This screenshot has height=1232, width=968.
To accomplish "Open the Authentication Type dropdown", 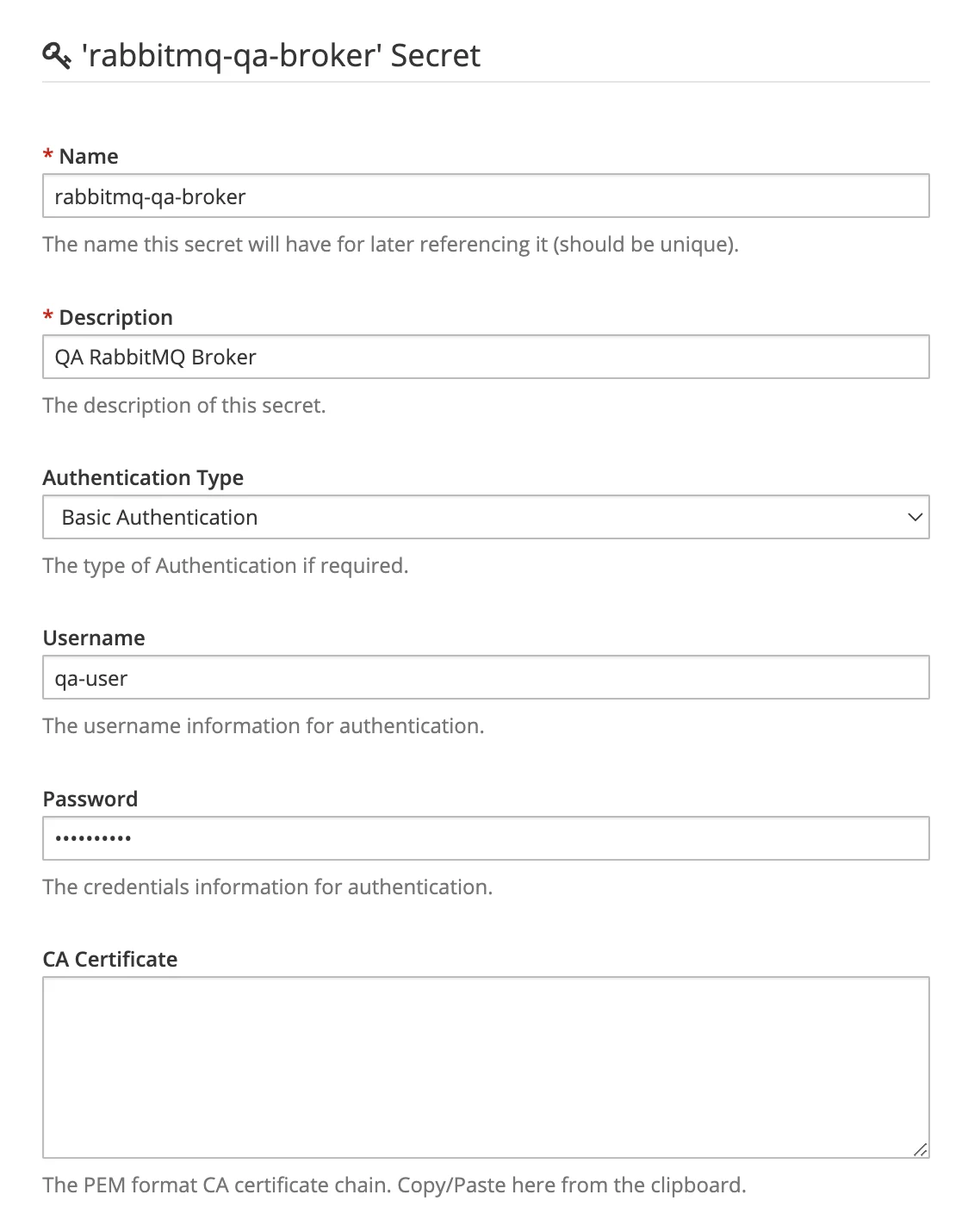I will (x=485, y=517).
